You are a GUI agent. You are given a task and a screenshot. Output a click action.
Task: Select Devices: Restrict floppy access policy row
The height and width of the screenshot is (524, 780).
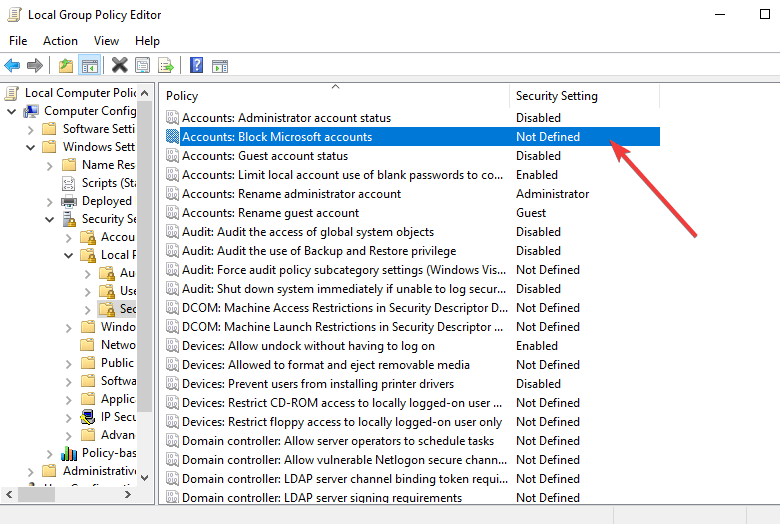[412, 422]
